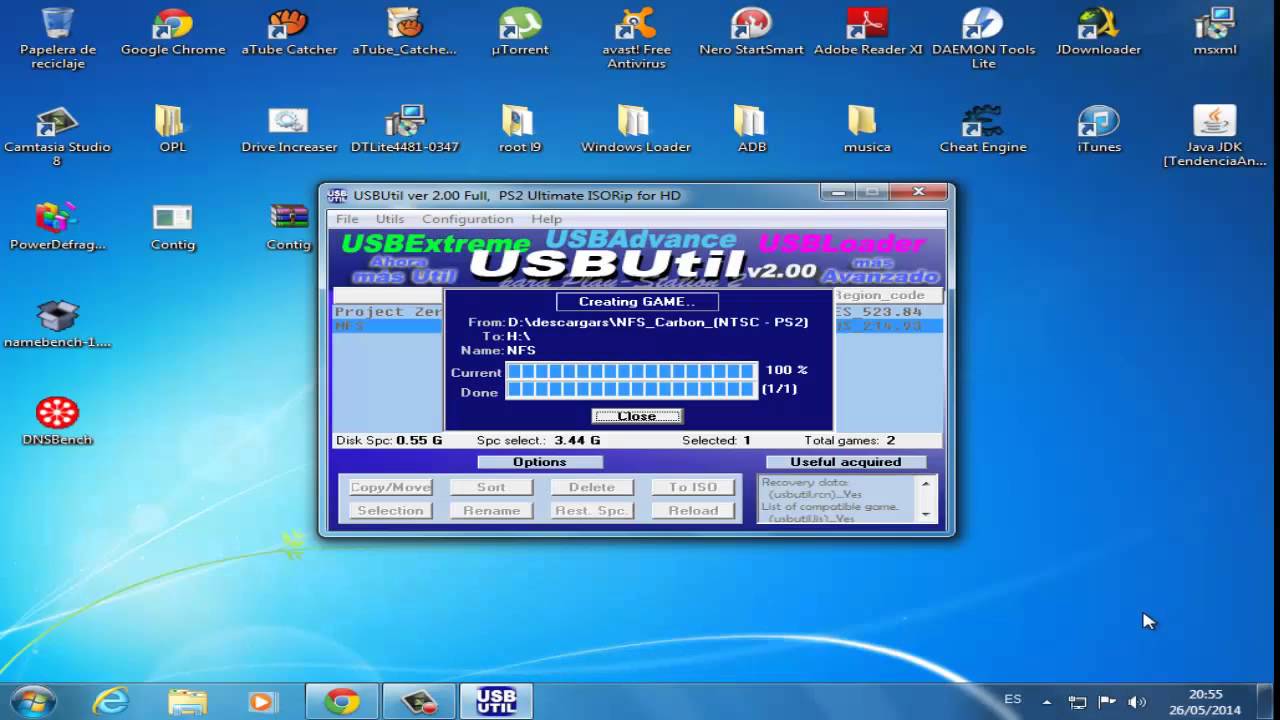Click the Reload button
1280x720 pixels.
pos(693,510)
